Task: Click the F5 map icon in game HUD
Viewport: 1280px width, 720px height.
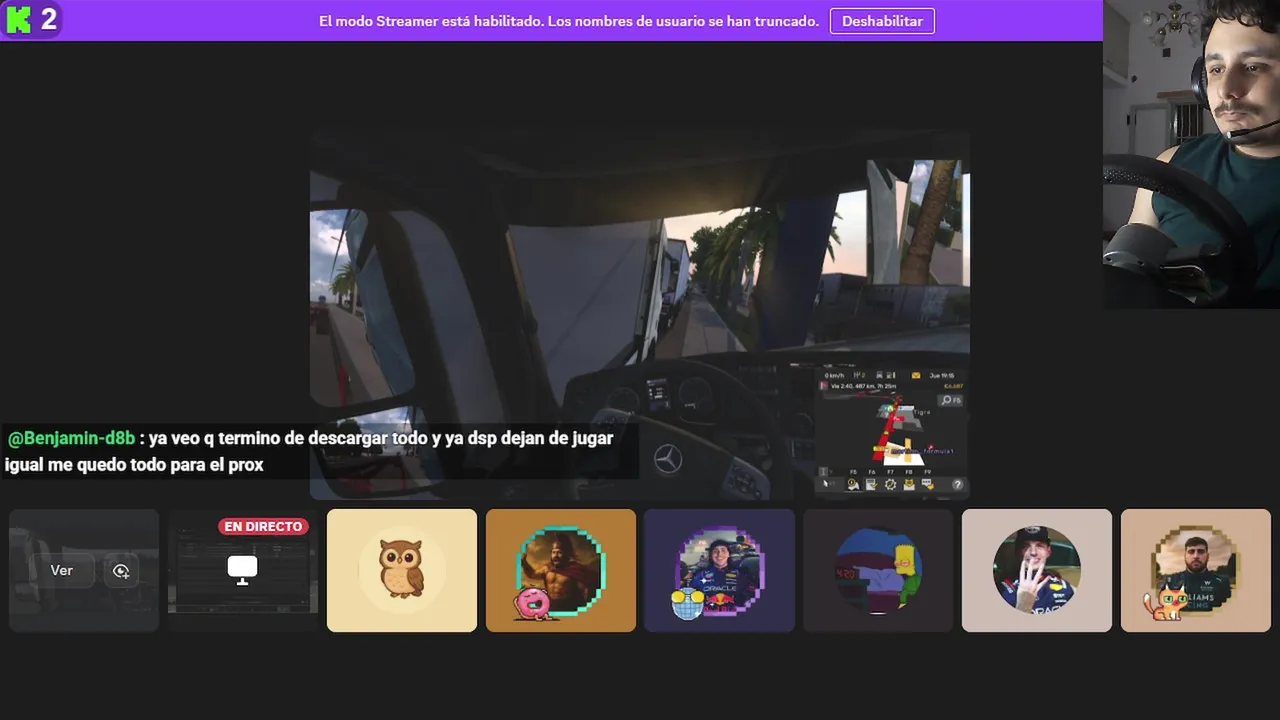Action: (853, 484)
